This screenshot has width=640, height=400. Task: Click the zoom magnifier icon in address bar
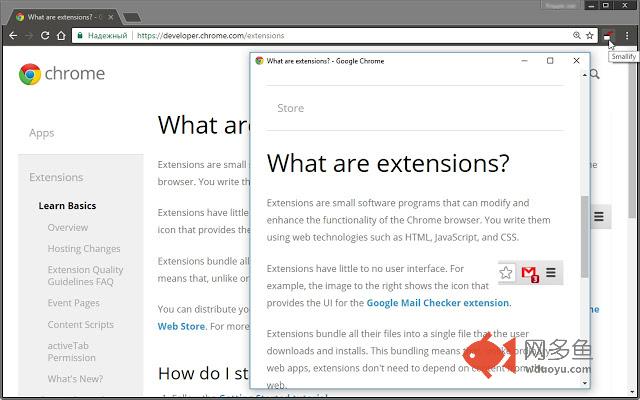pyautogui.click(x=576, y=36)
